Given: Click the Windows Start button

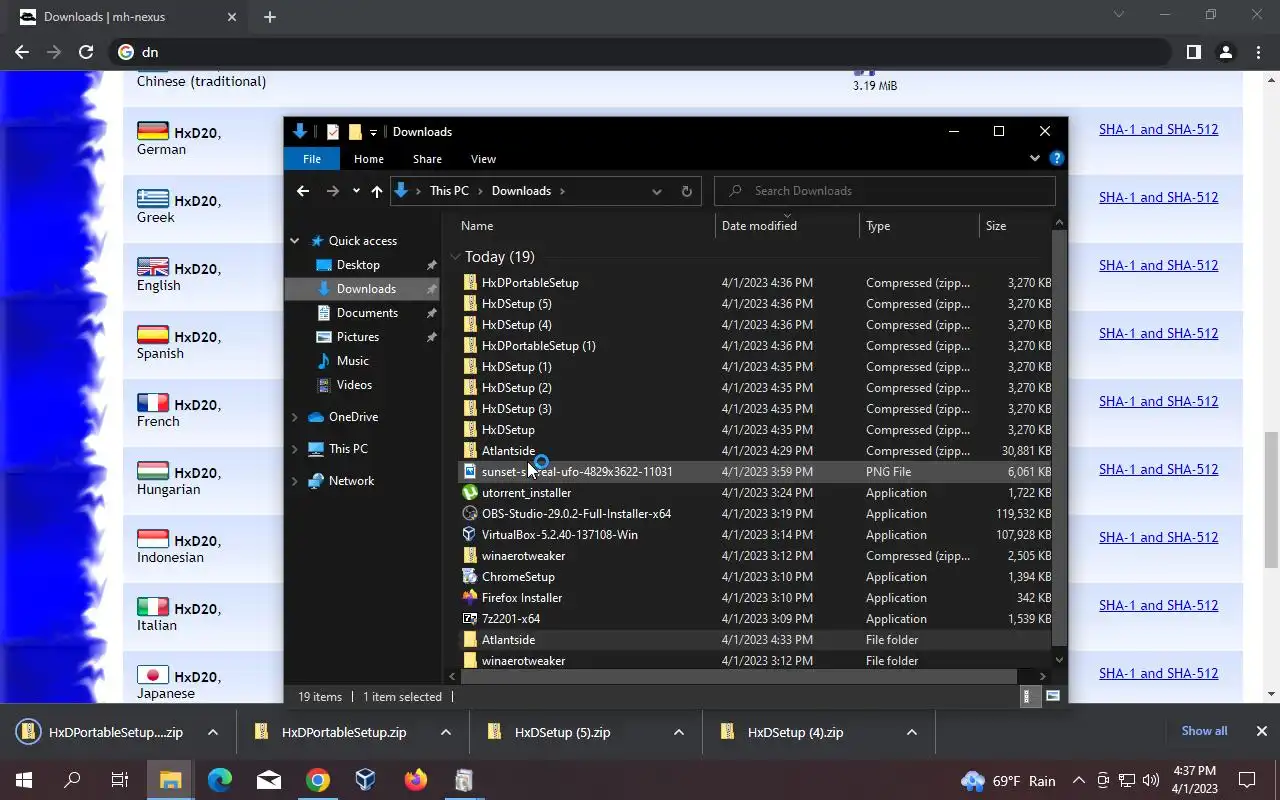Looking at the screenshot, I should (x=23, y=780).
